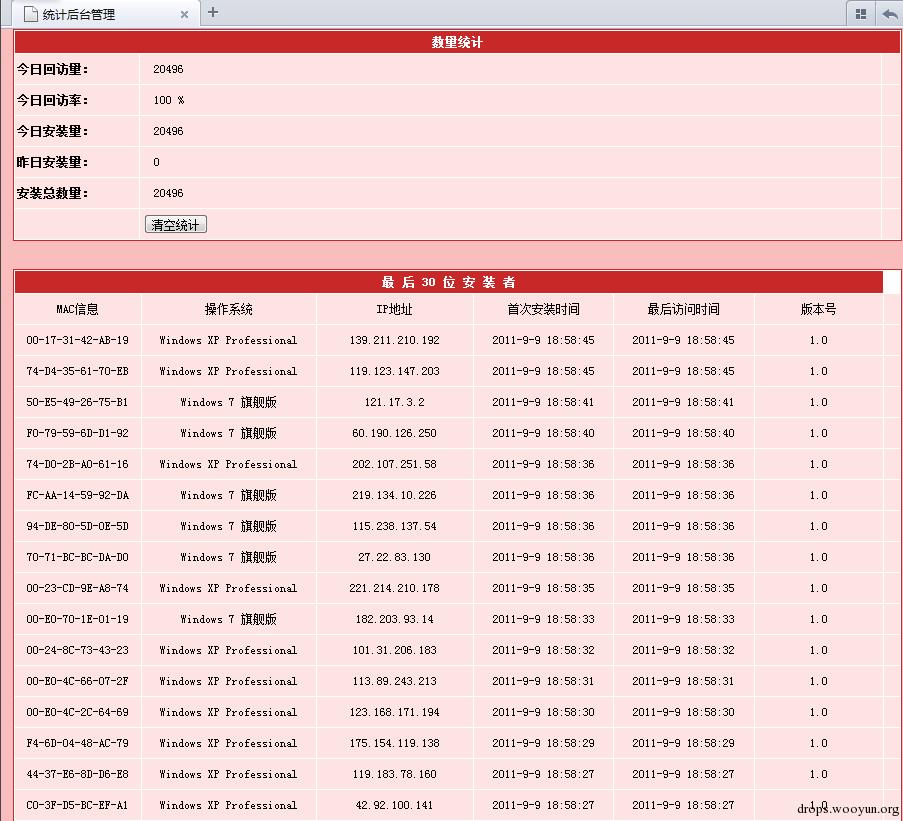The width and height of the screenshot is (903, 821).
Task: Click MAC address FC-AA-14-59-92-DA
Action: tap(77, 495)
